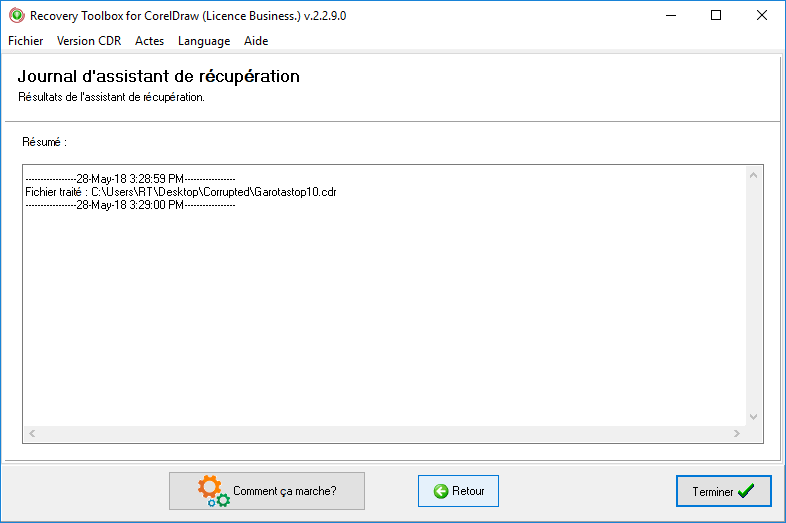Click the log scroll left arrow
Image resolution: width=786 pixels, height=523 pixels.
[x=32, y=433]
